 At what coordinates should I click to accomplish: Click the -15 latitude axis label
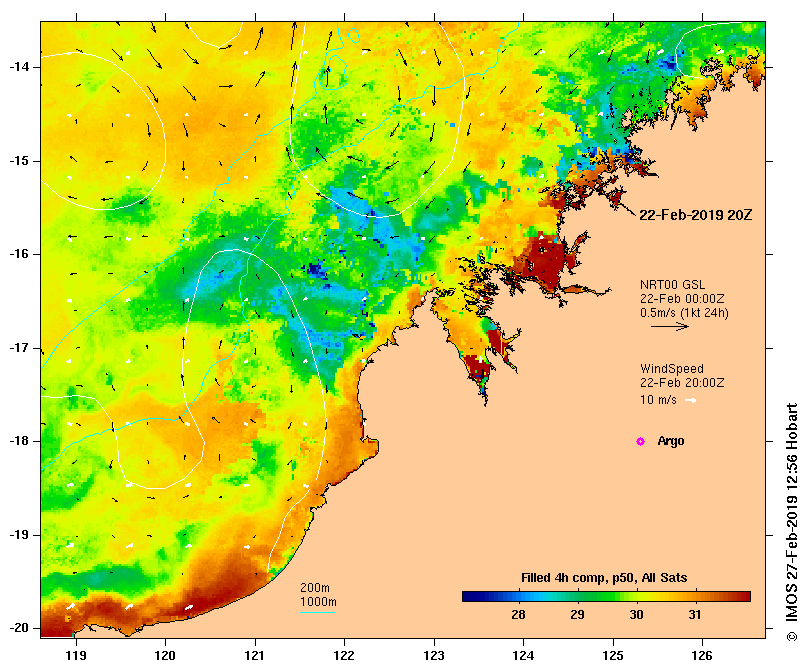point(19,161)
